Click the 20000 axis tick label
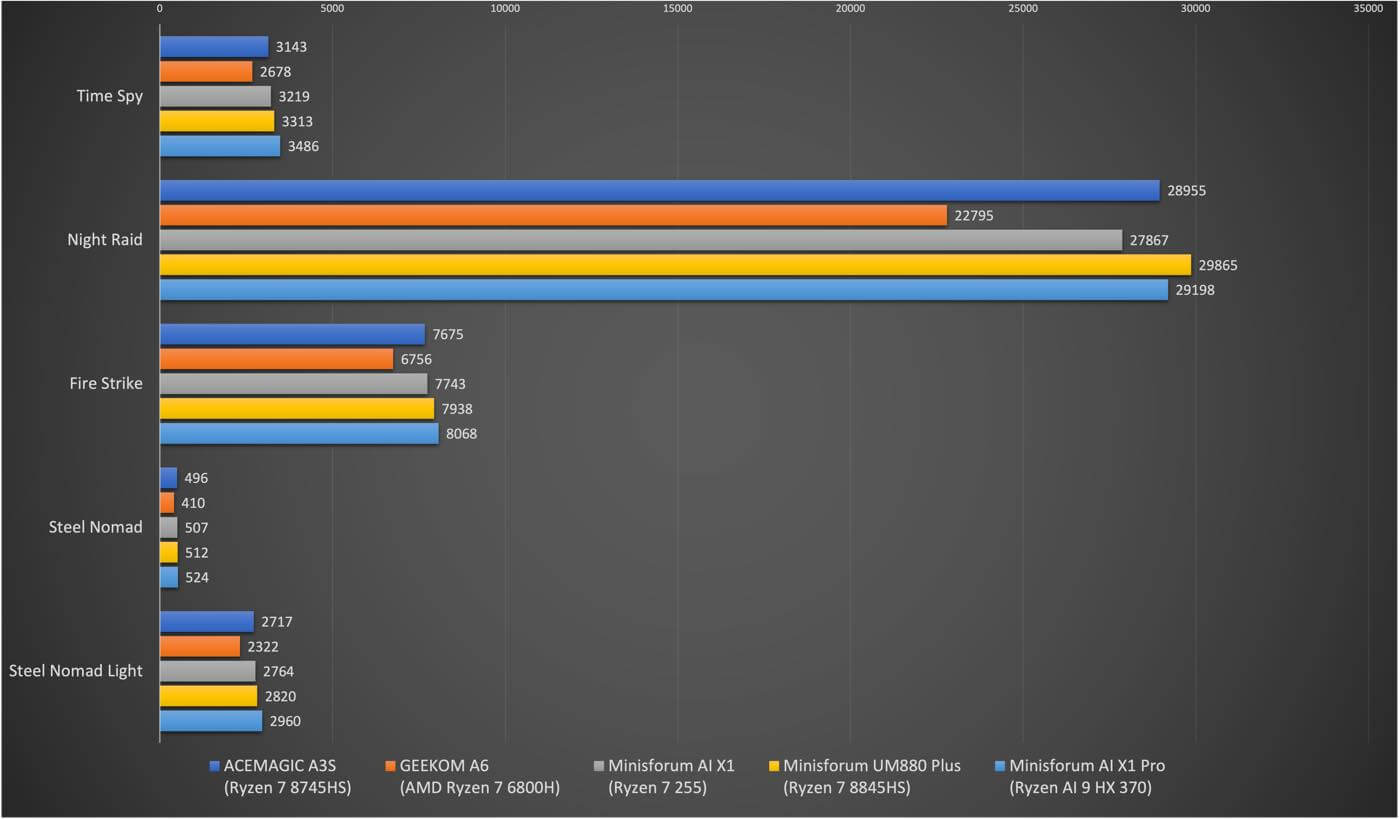 850,9
